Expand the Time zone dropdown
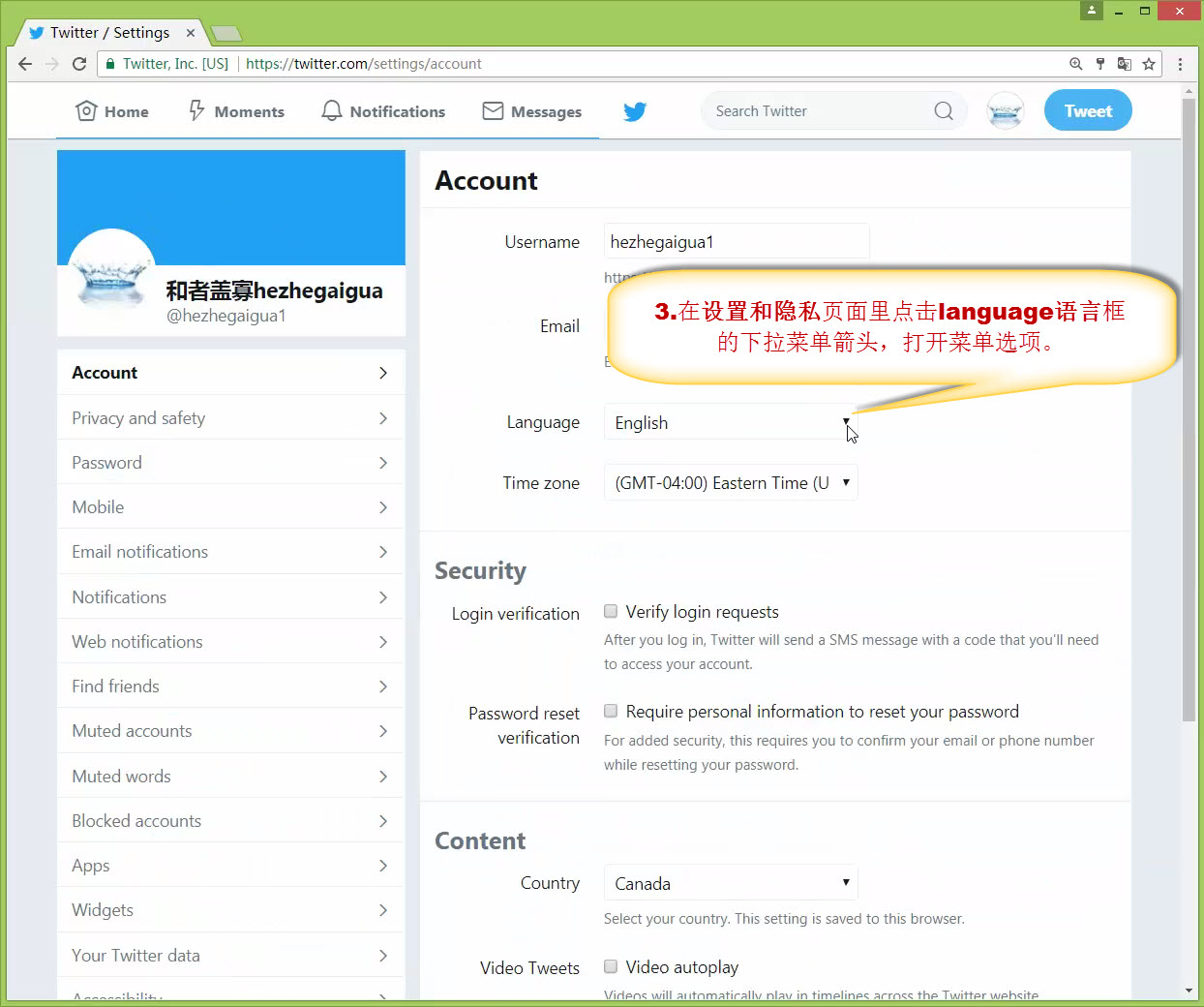The image size is (1204, 1007). point(730,483)
